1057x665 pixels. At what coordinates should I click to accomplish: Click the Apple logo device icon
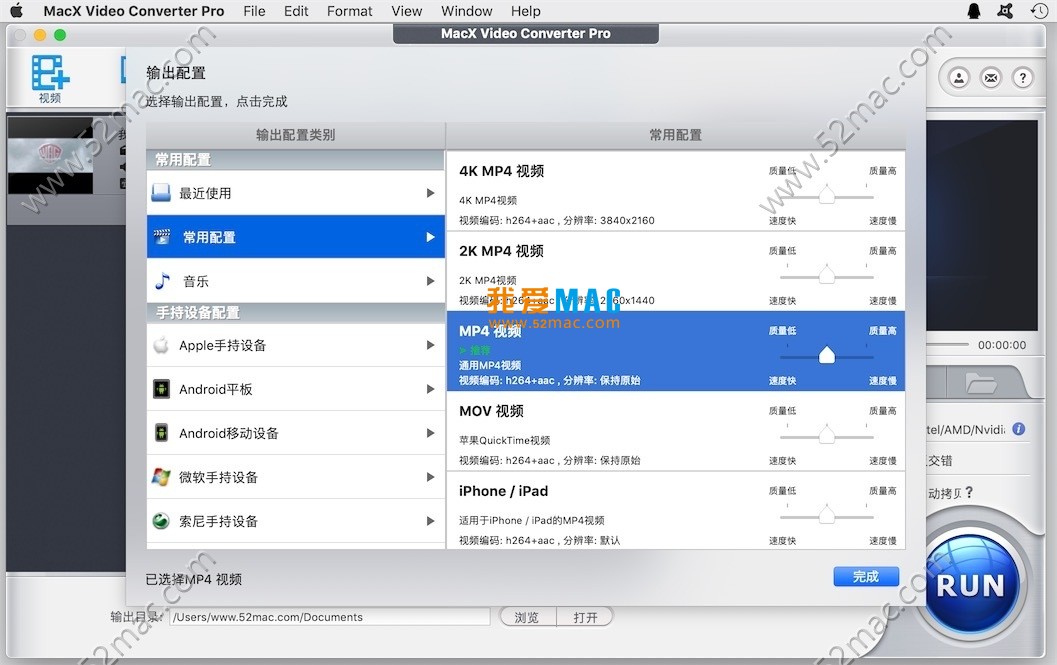click(161, 345)
